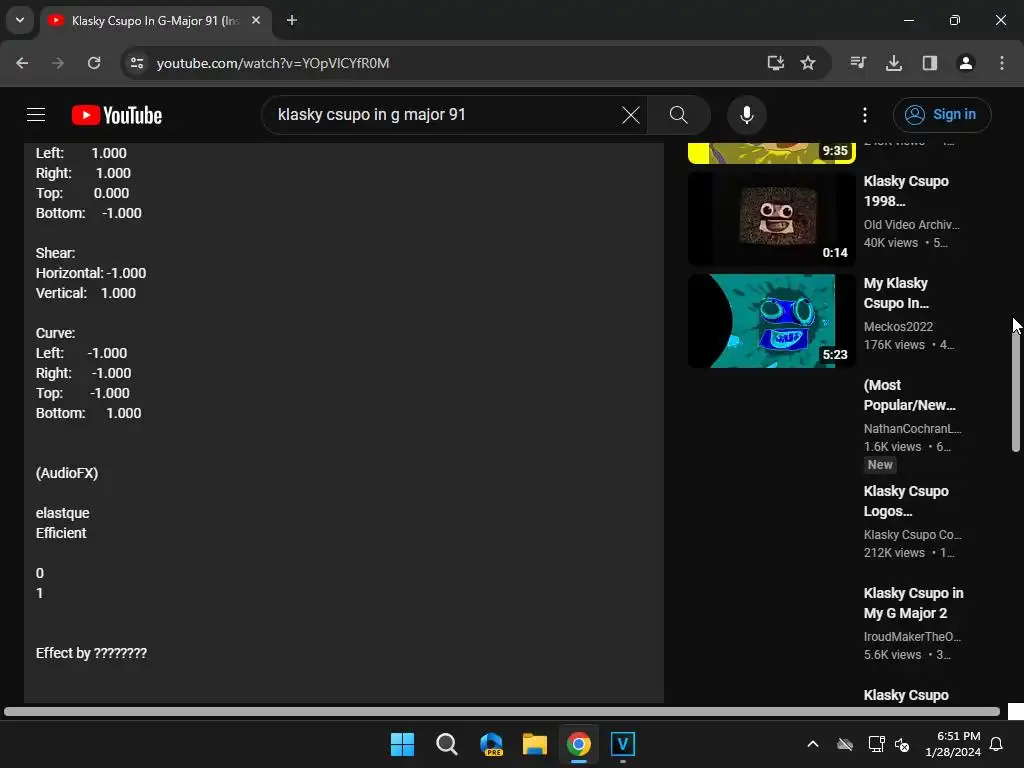Open the 5:23 blue robot thumbnail
The width and height of the screenshot is (1024, 768).
click(x=771, y=321)
